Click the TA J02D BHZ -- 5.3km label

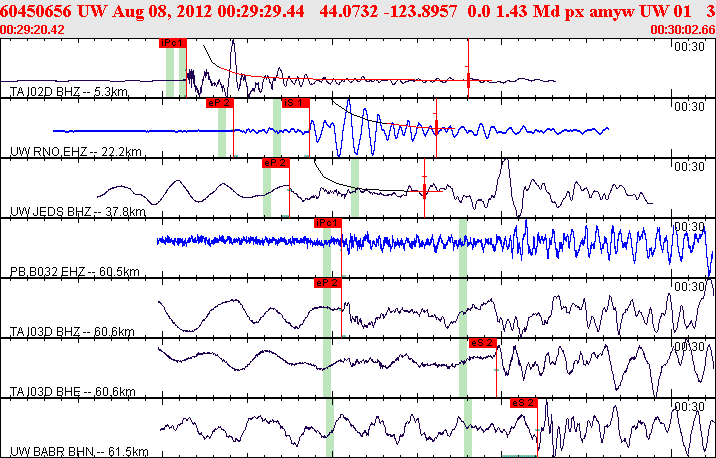[69, 92]
